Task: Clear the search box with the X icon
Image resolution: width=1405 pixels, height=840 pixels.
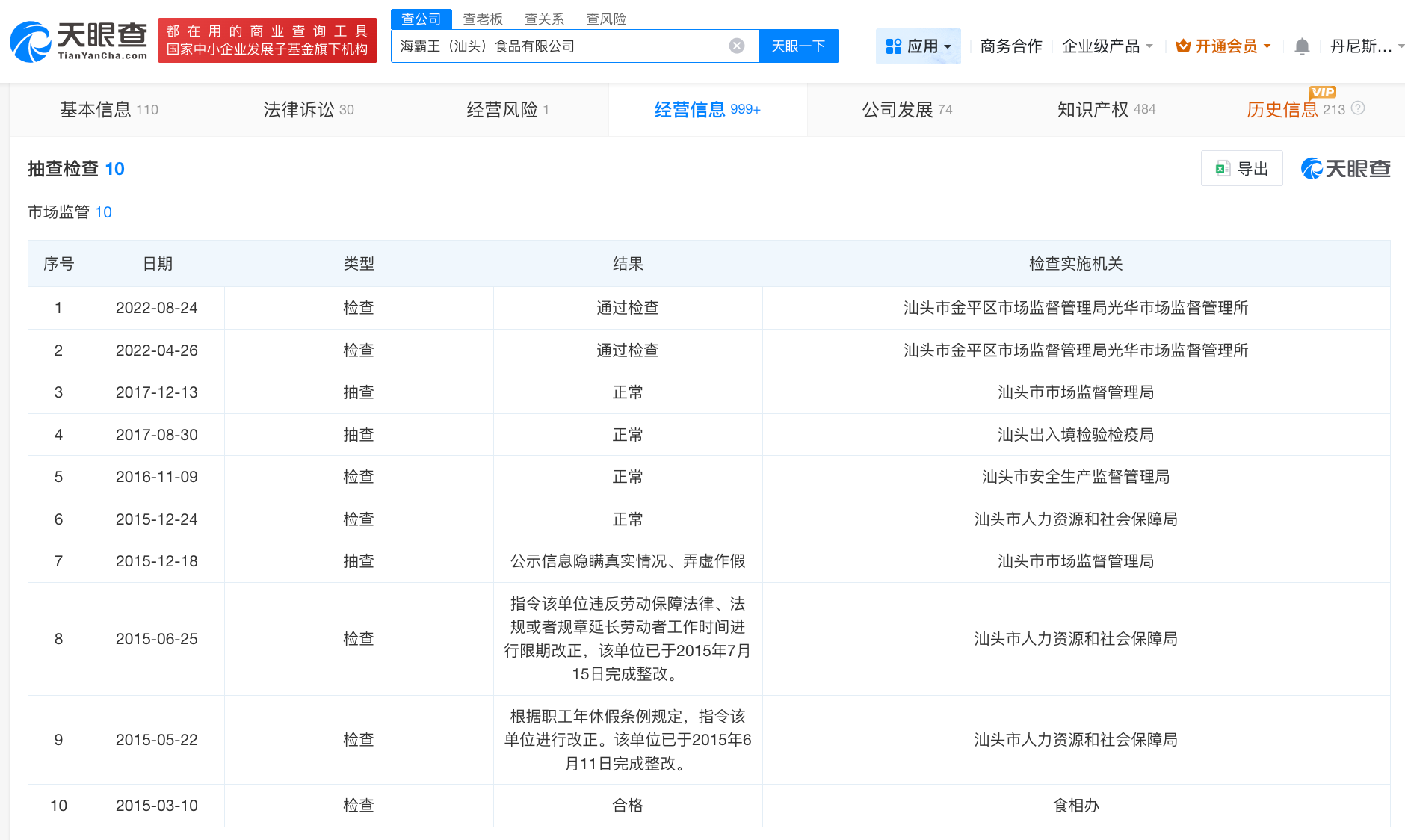Action: click(737, 46)
